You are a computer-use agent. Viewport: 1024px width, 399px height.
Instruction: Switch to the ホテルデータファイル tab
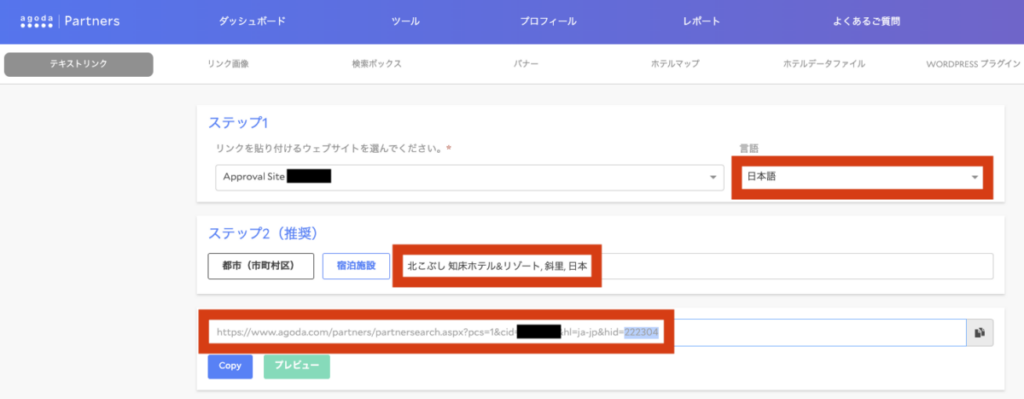pos(824,64)
